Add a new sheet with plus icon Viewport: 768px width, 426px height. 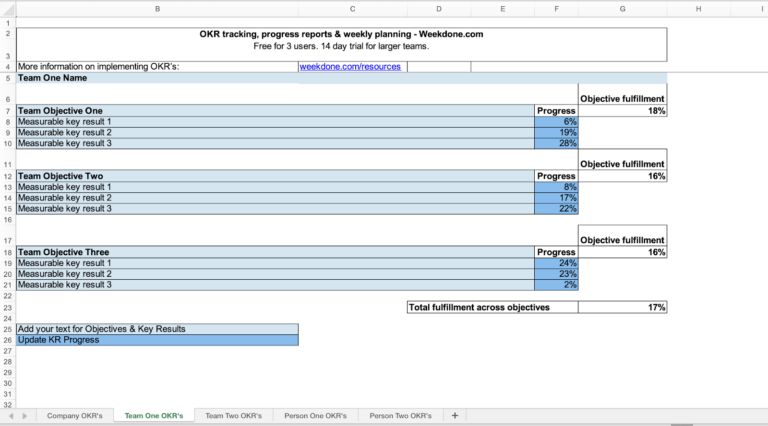pyautogui.click(x=455, y=415)
